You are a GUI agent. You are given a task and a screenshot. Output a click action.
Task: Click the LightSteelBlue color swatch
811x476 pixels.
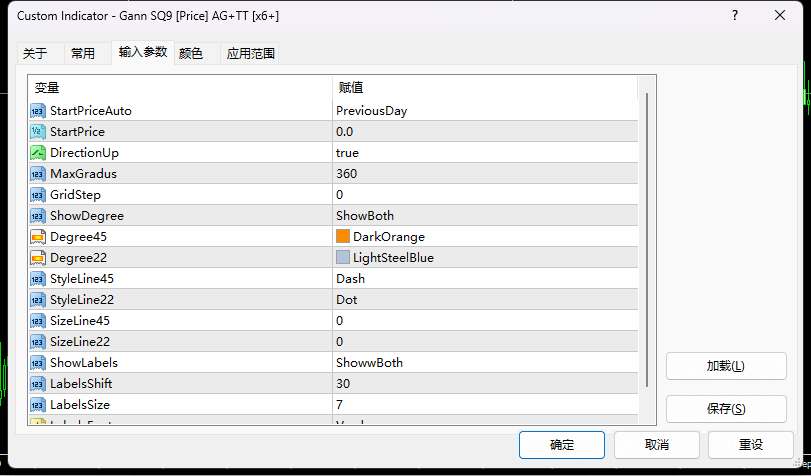coord(343,257)
